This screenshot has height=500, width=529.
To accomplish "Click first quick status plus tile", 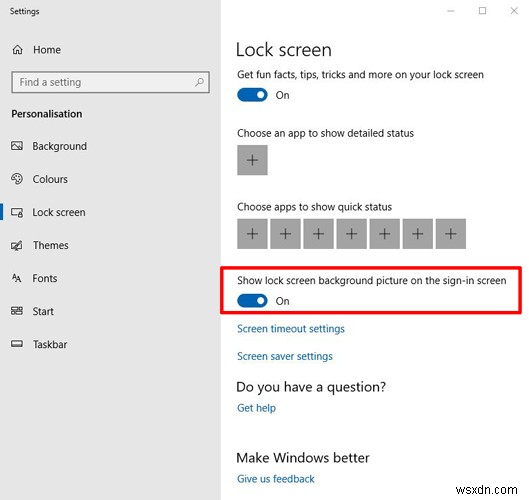I will coord(252,234).
